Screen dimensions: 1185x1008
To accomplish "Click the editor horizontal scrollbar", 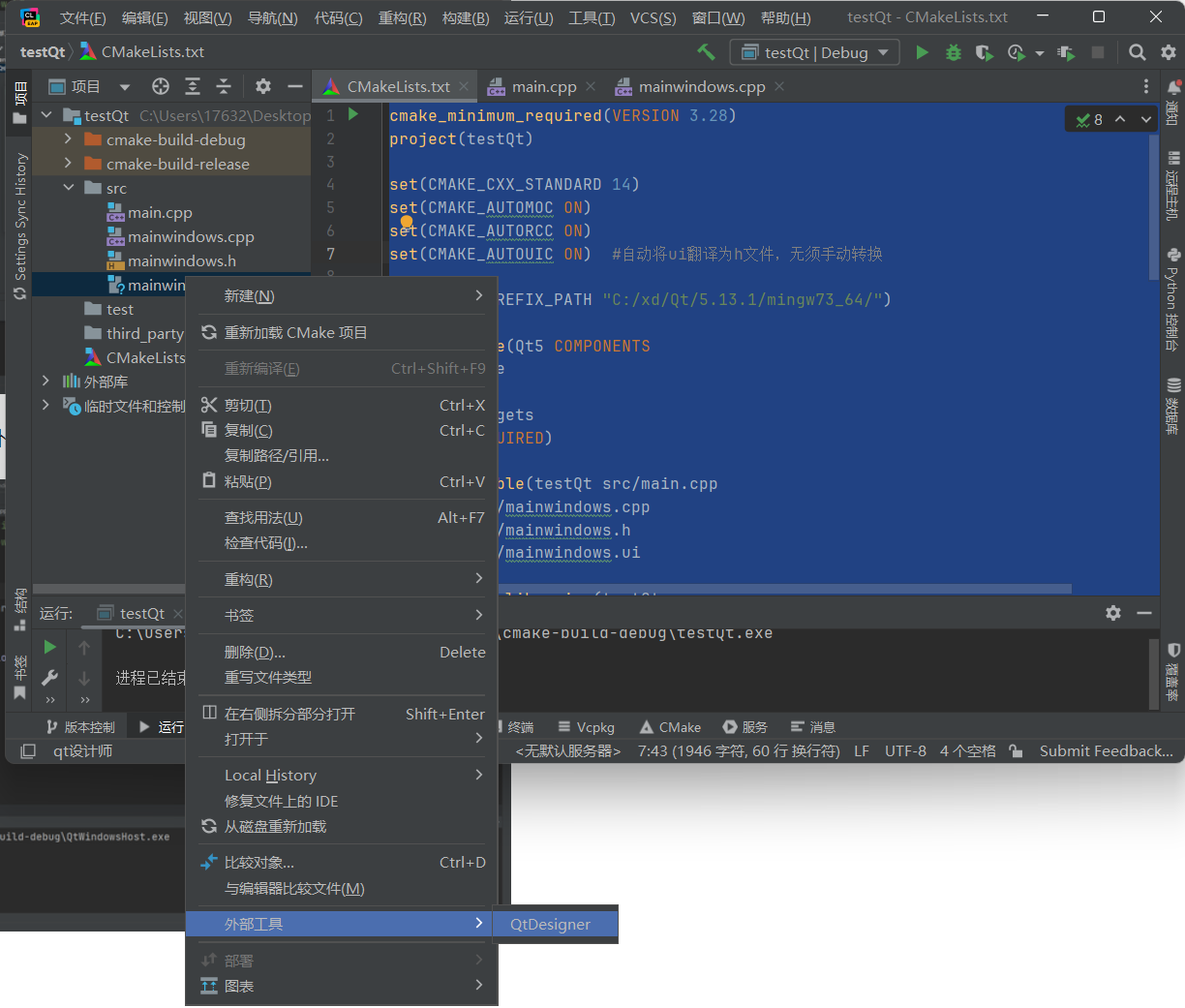I will click(x=783, y=588).
